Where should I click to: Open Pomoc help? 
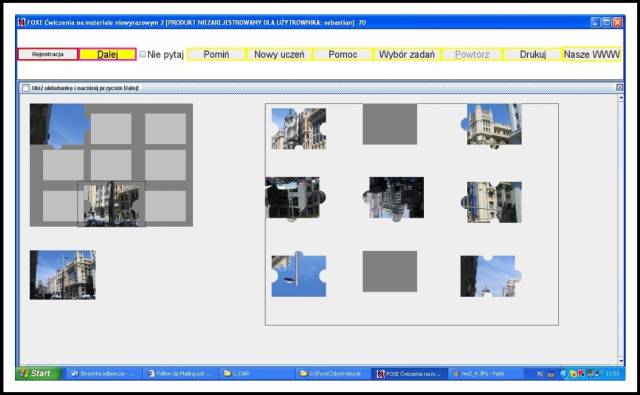click(343, 54)
